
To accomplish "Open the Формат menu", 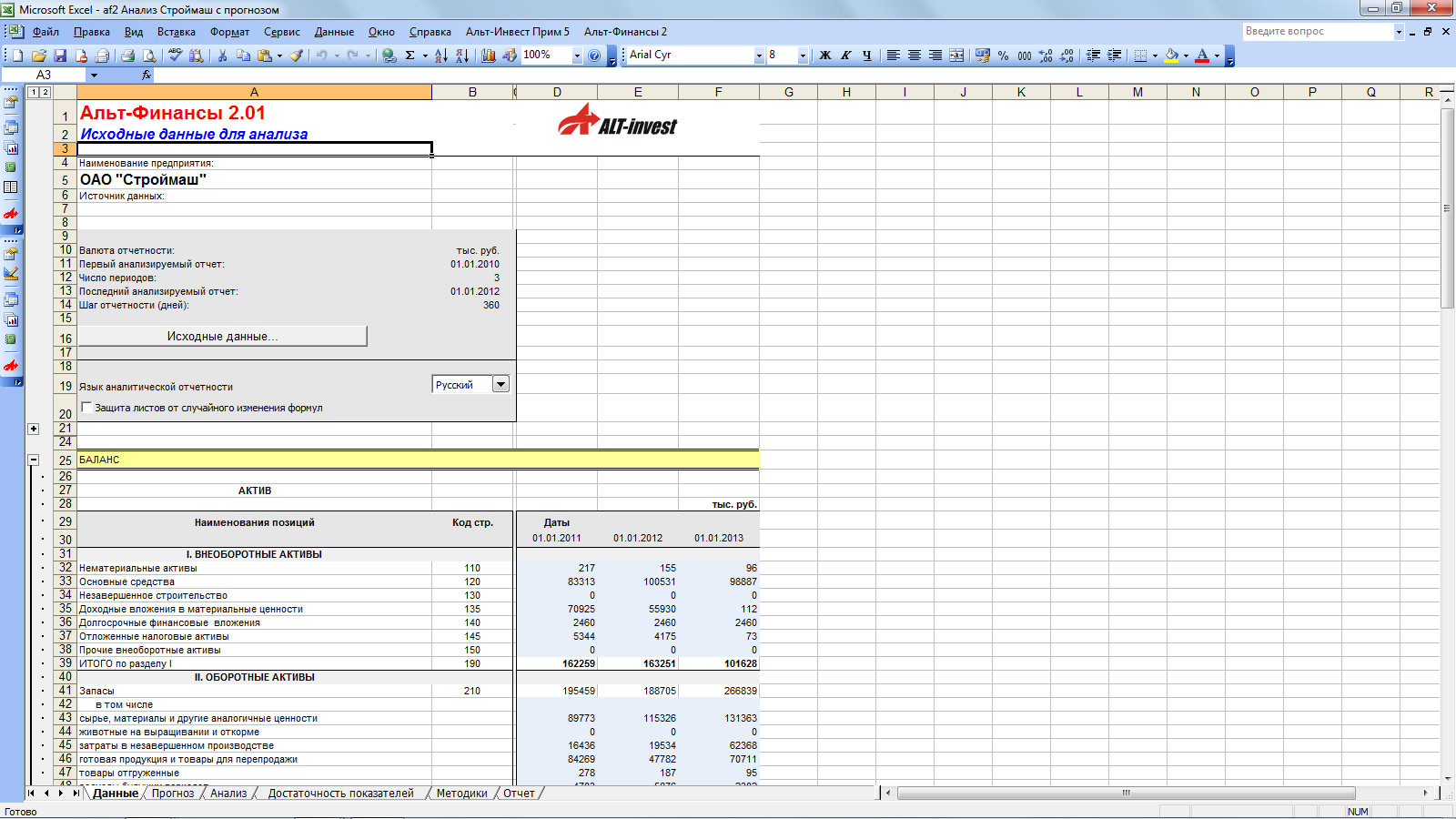I will 229,32.
